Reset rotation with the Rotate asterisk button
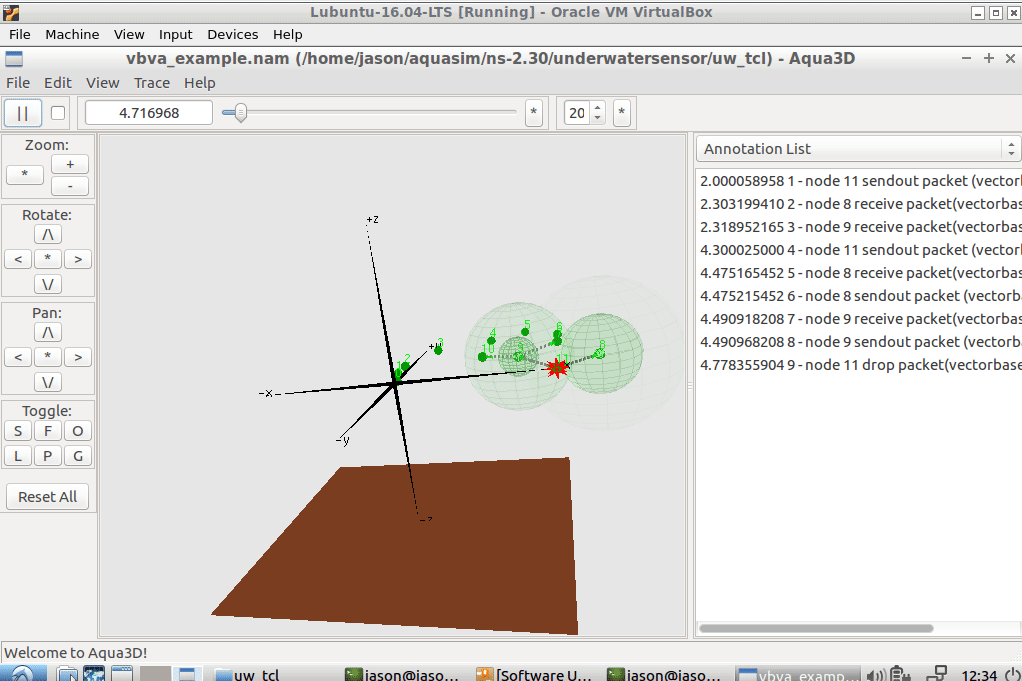The width and height of the screenshot is (1022, 681). click(x=48, y=259)
